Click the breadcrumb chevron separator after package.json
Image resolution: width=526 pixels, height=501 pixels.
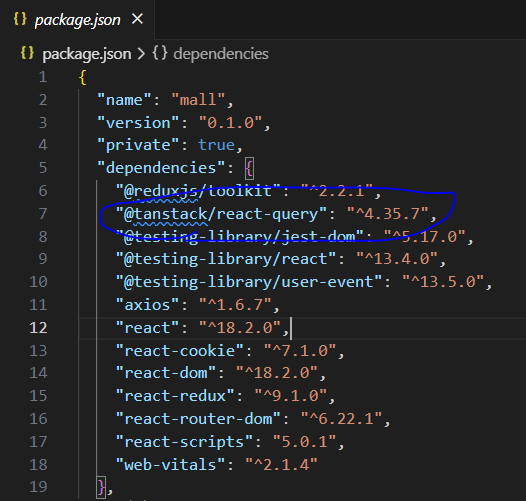pyautogui.click(x=141, y=54)
